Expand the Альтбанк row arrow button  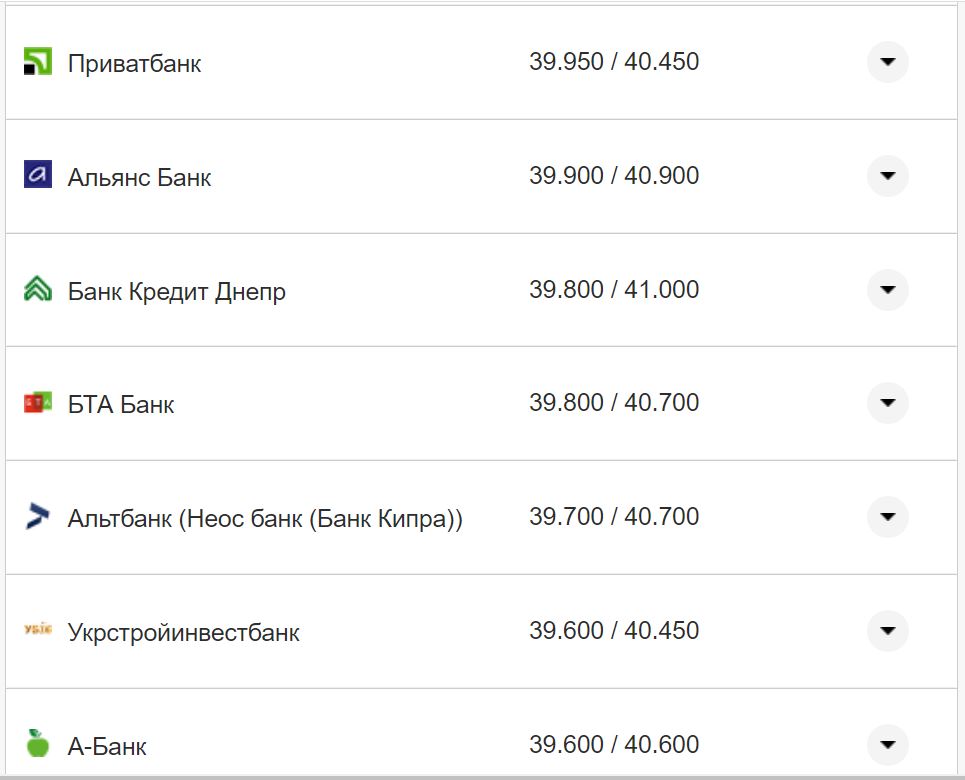tap(887, 517)
